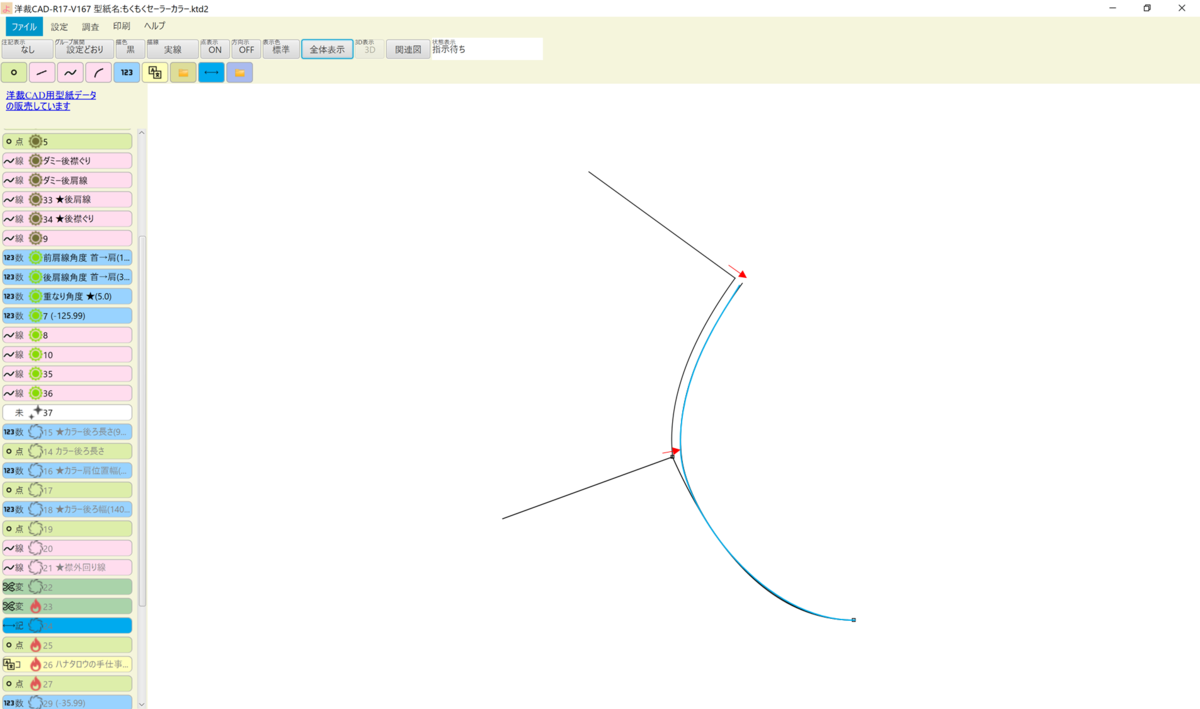Click the 指示待ち status display field
Screen dimensions: 1200x709
pos(487,48)
